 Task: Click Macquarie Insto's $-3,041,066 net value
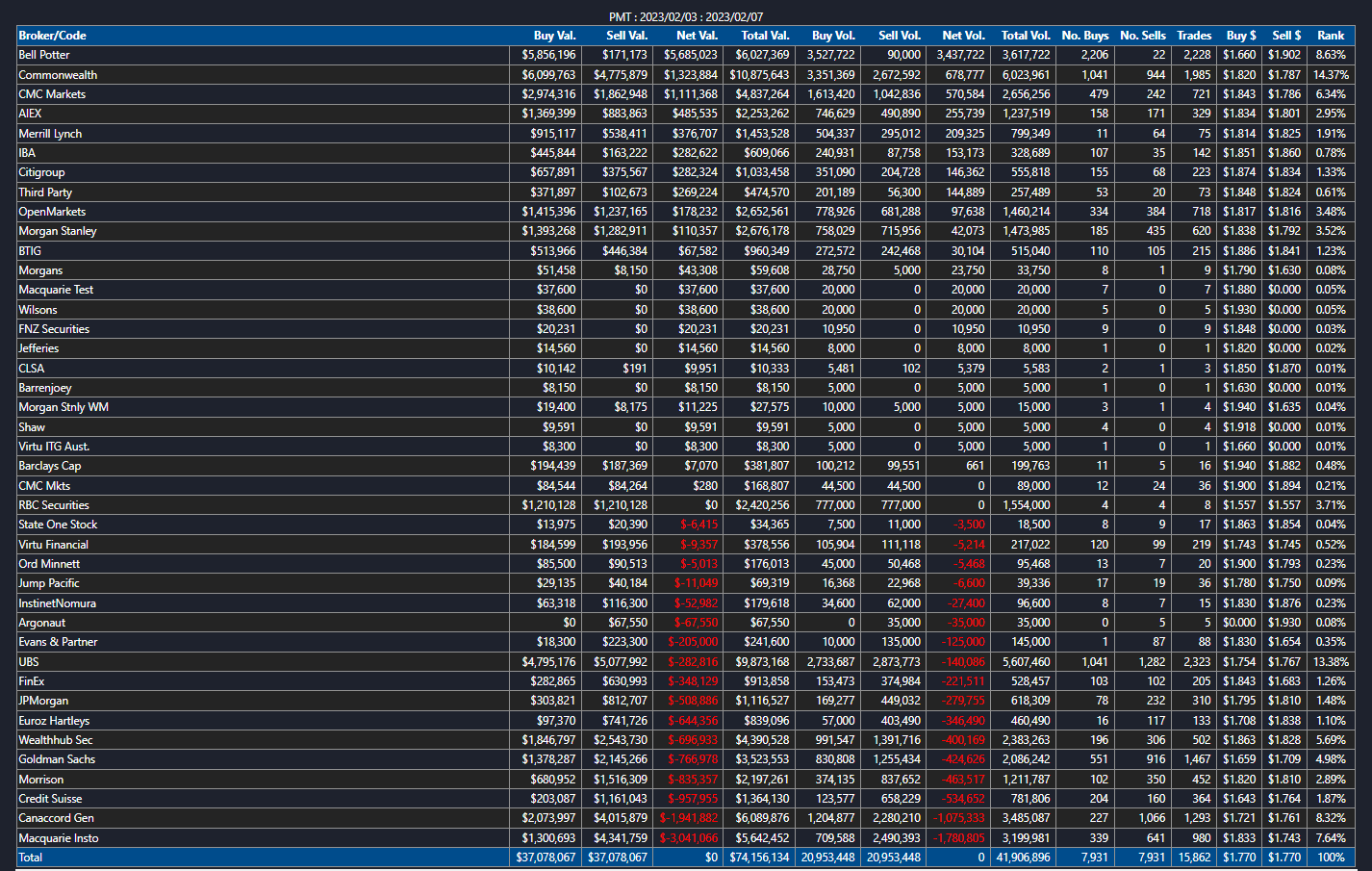(x=689, y=838)
